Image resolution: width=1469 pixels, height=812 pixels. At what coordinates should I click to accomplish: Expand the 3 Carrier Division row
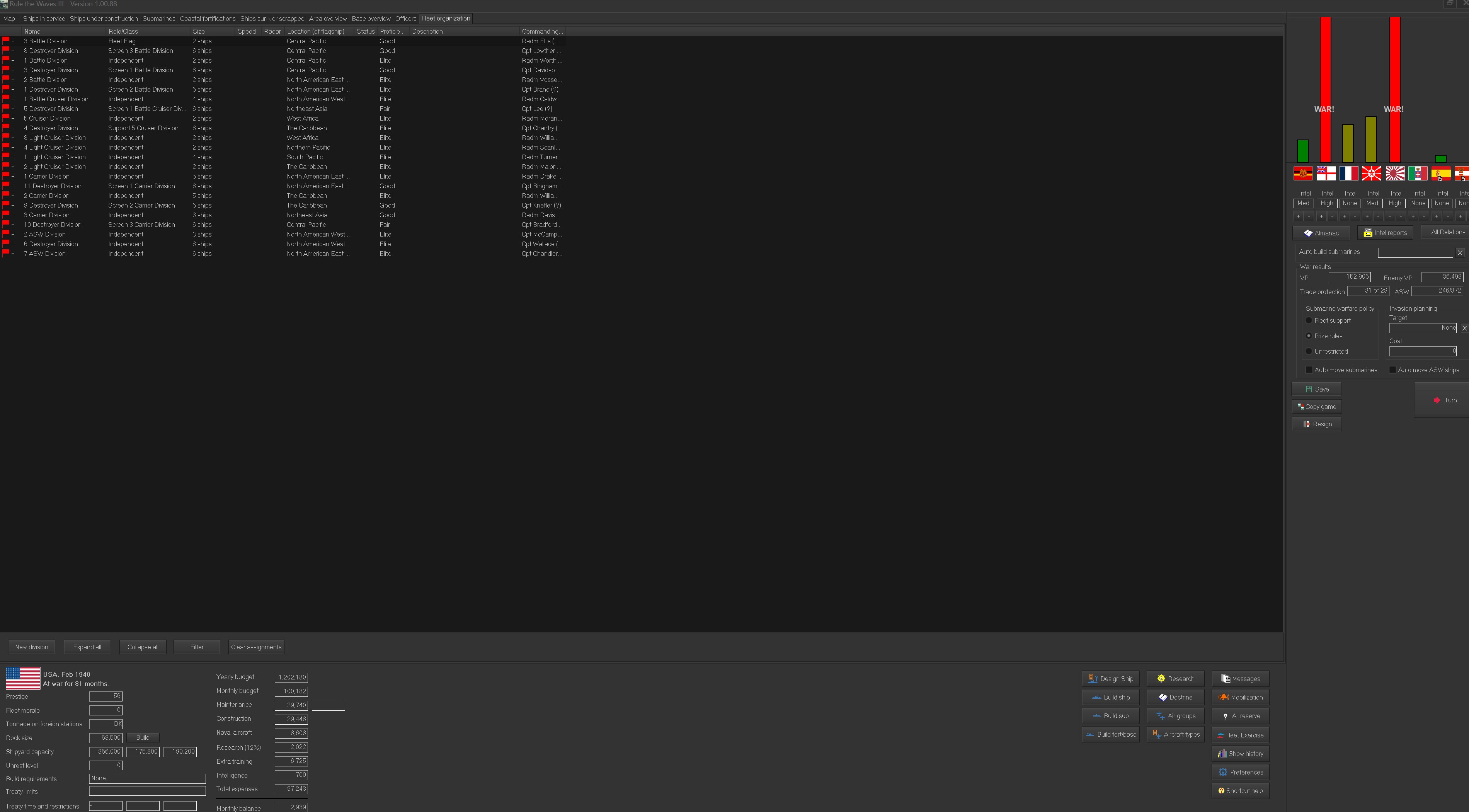point(13,216)
